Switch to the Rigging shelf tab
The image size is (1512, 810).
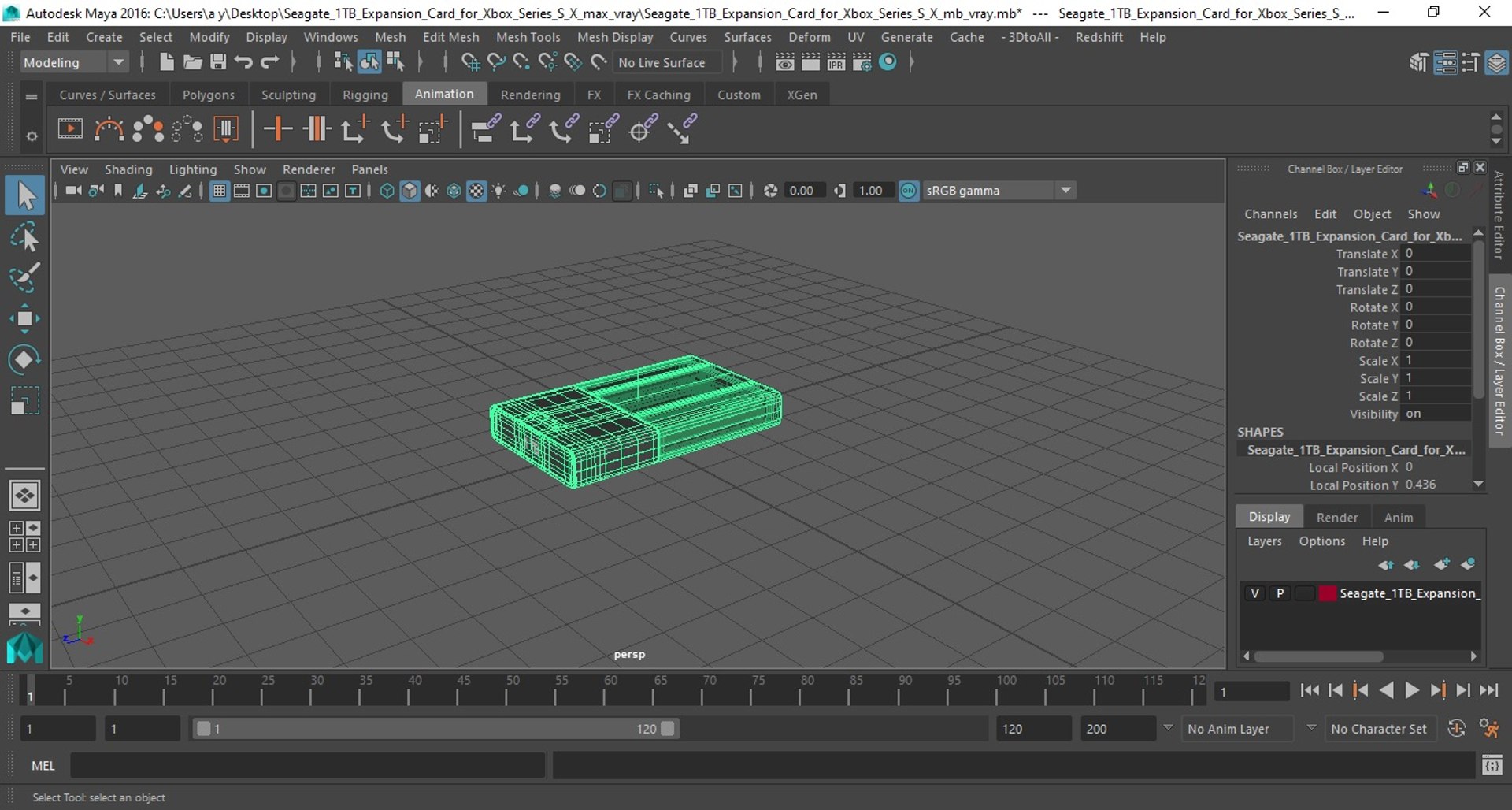point(365,95)
